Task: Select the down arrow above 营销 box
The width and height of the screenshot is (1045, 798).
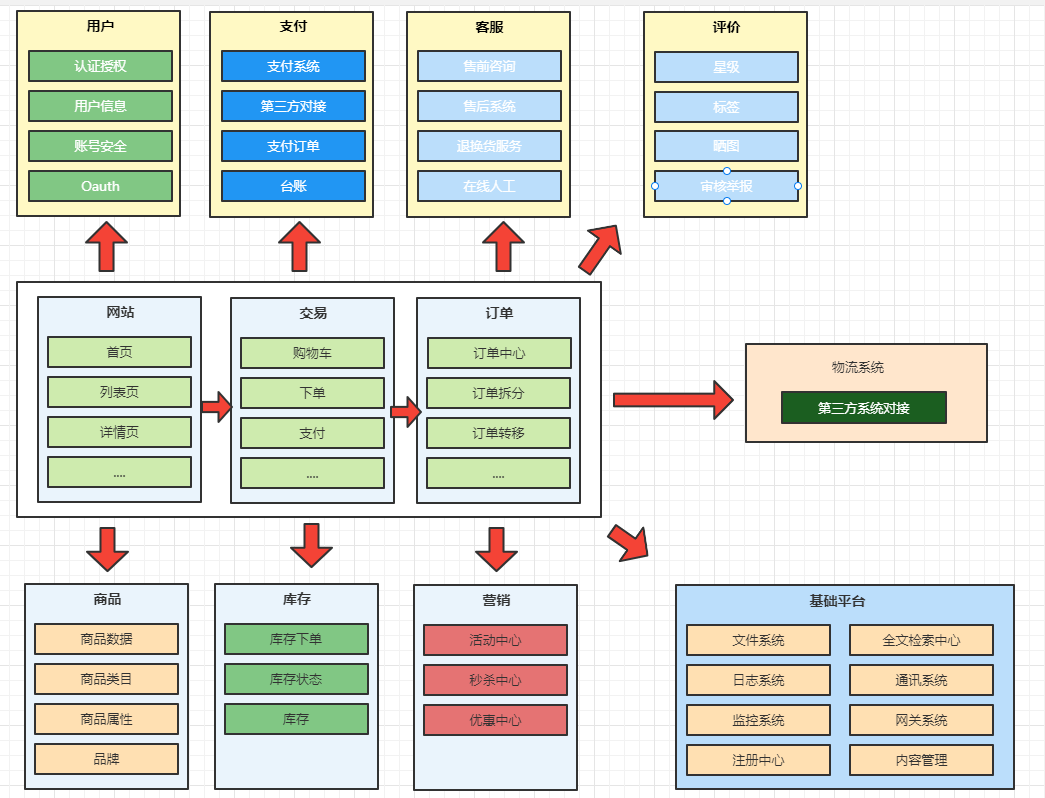Action: point(496,549)
